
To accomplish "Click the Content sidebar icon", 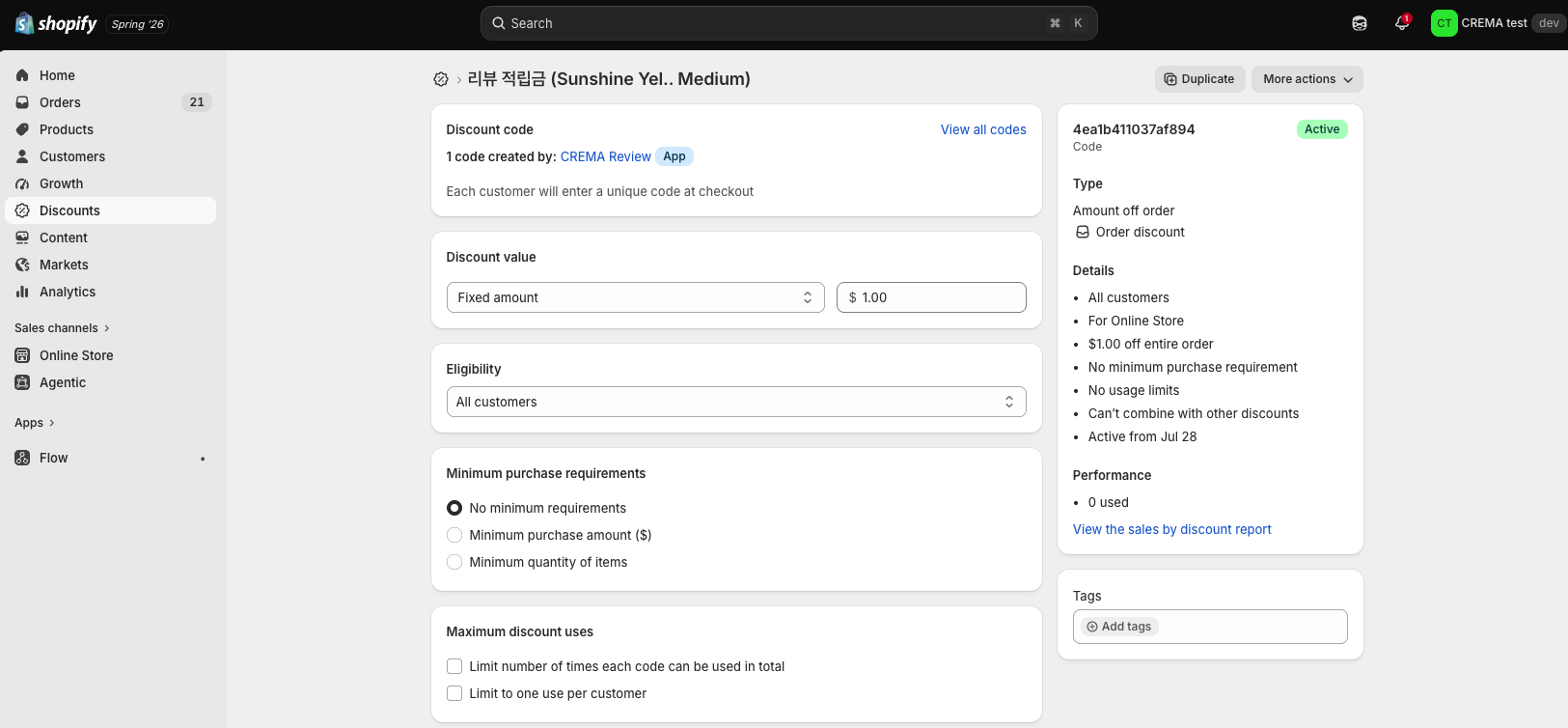I will click(x=22, y=238).
